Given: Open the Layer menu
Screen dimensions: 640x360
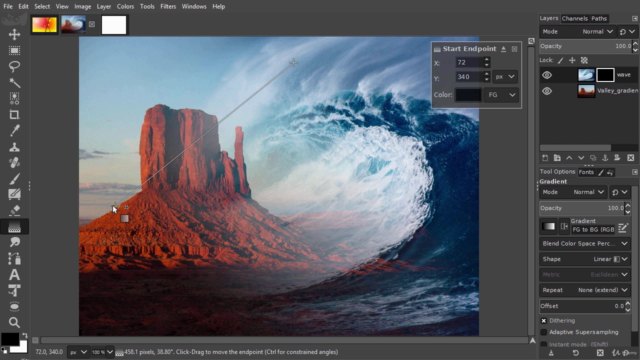Looking at the screenshot, I should [x=104, y=7].
